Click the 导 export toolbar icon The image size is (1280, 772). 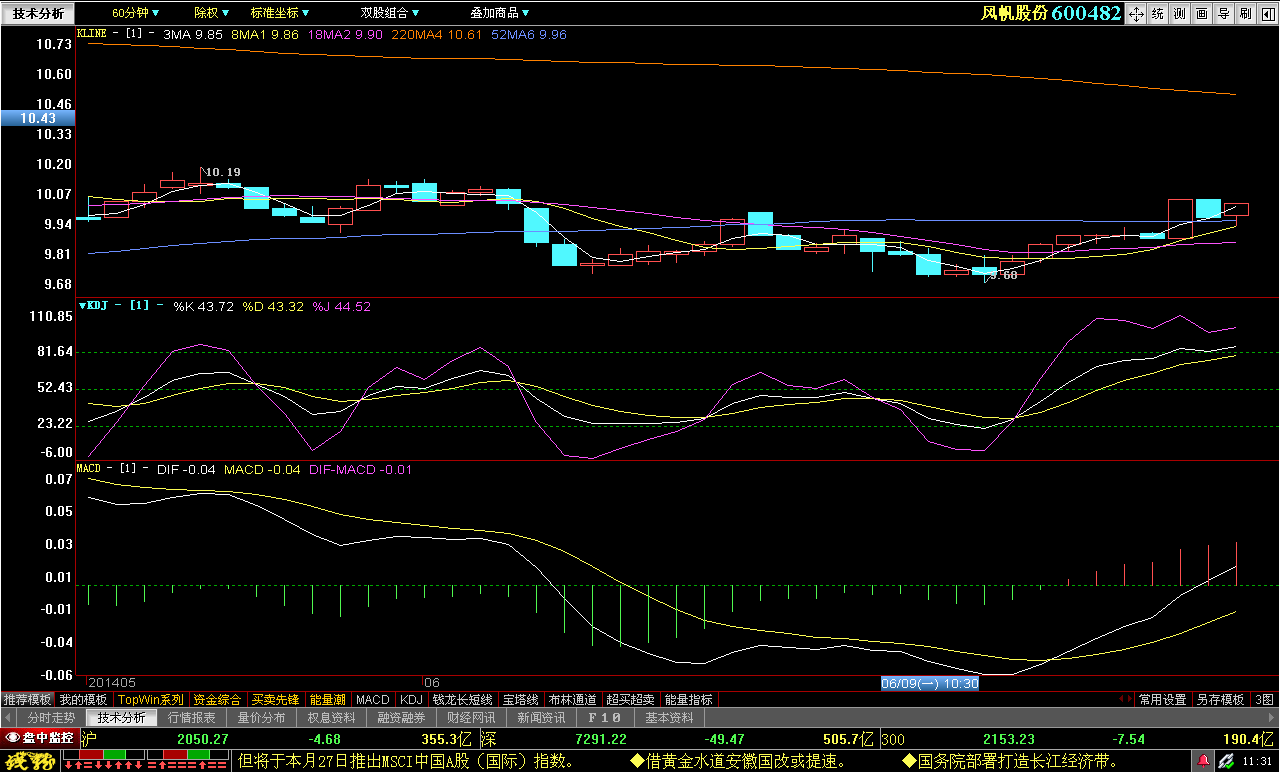(1224, 13)
